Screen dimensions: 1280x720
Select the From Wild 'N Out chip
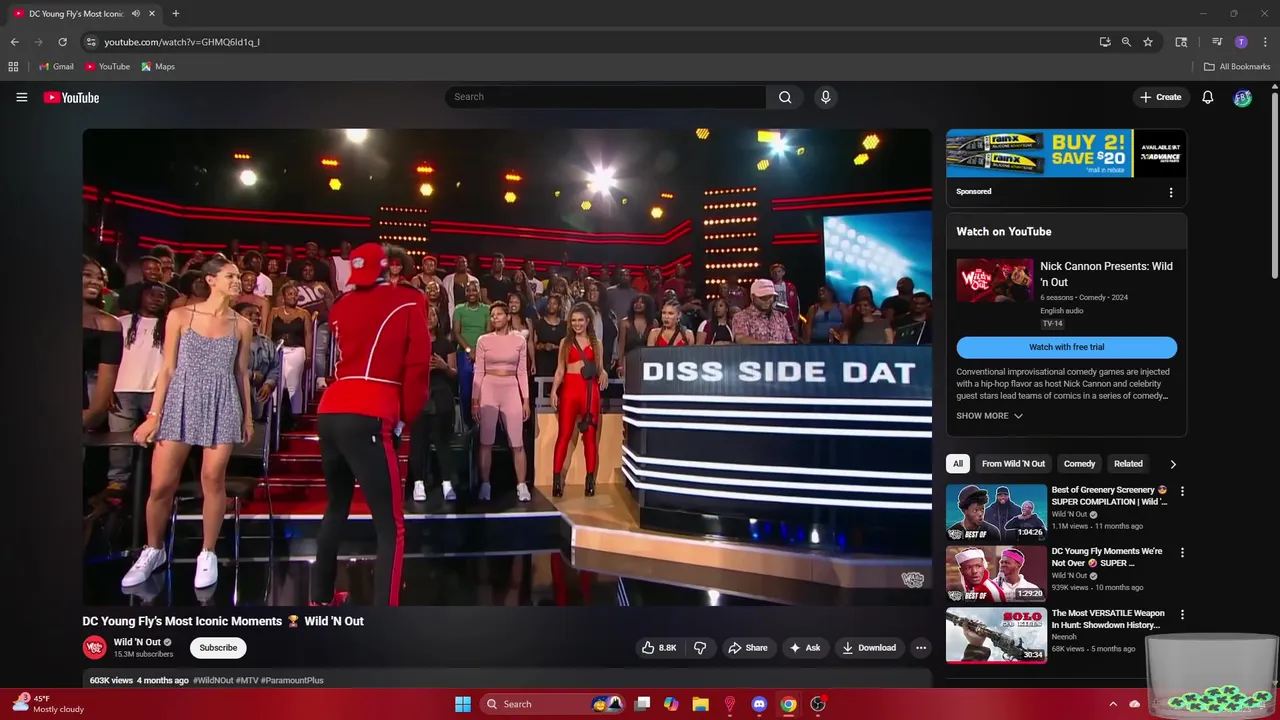[1013, 464]
